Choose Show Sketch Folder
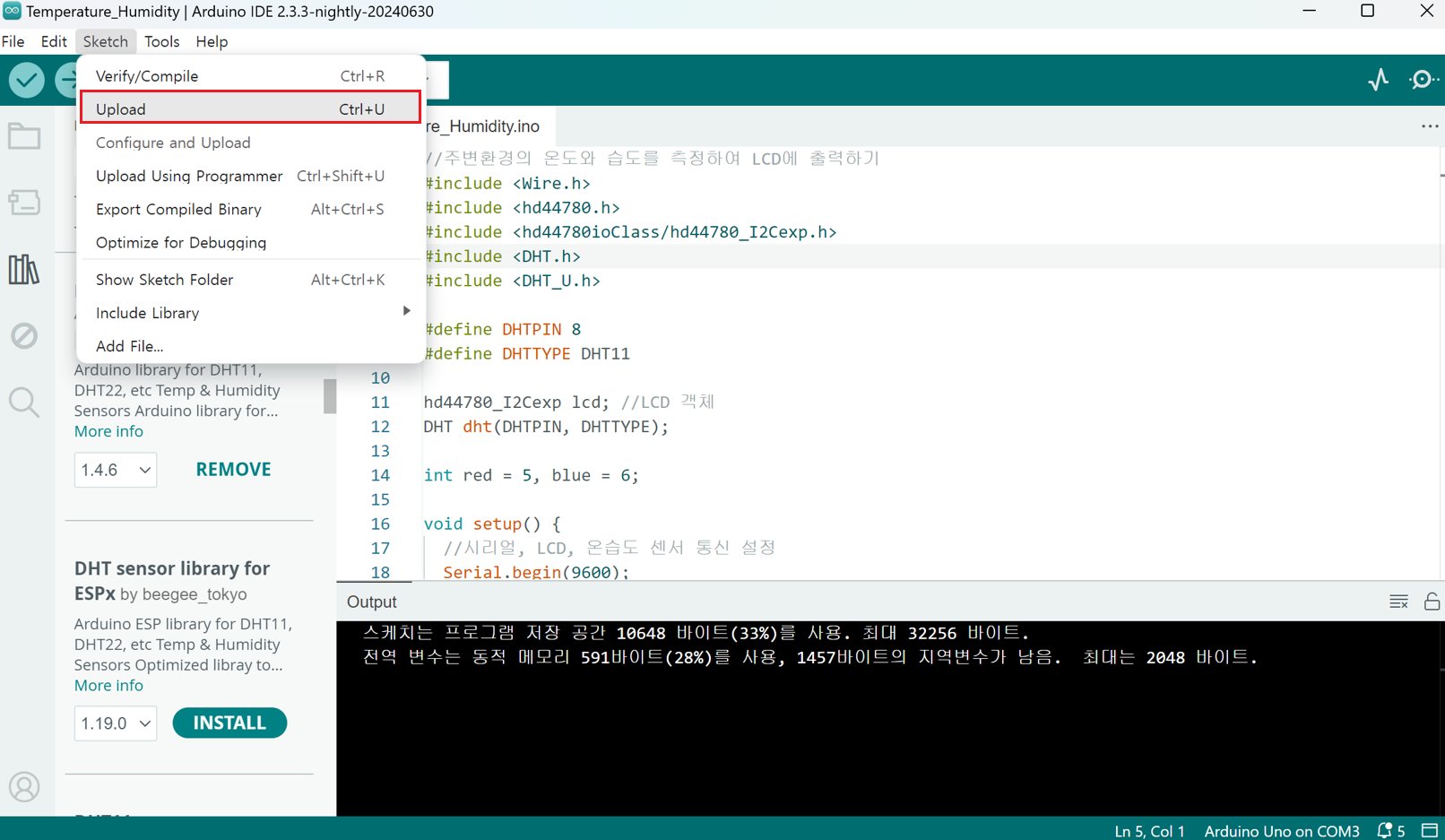This screenshot has height=840, width=1445. pyautogui.click(x=250, y=280)
